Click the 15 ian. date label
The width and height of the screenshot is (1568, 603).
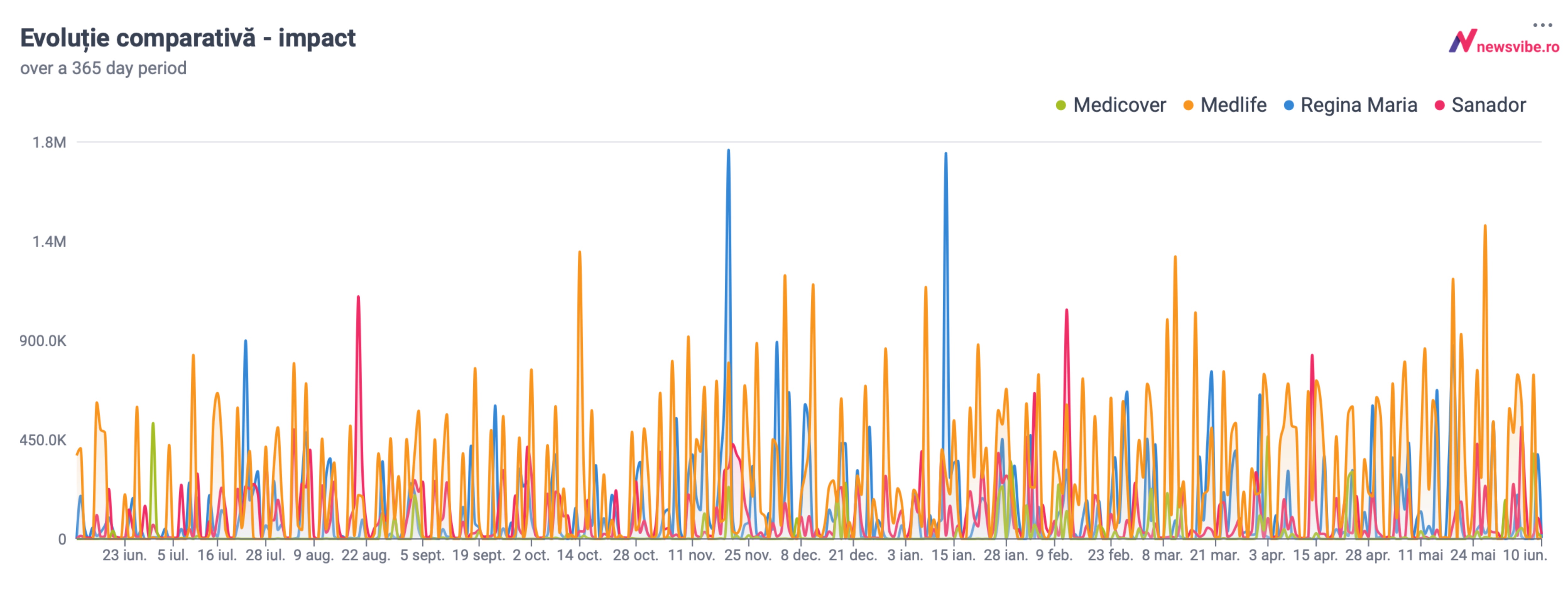pos(953,555)
